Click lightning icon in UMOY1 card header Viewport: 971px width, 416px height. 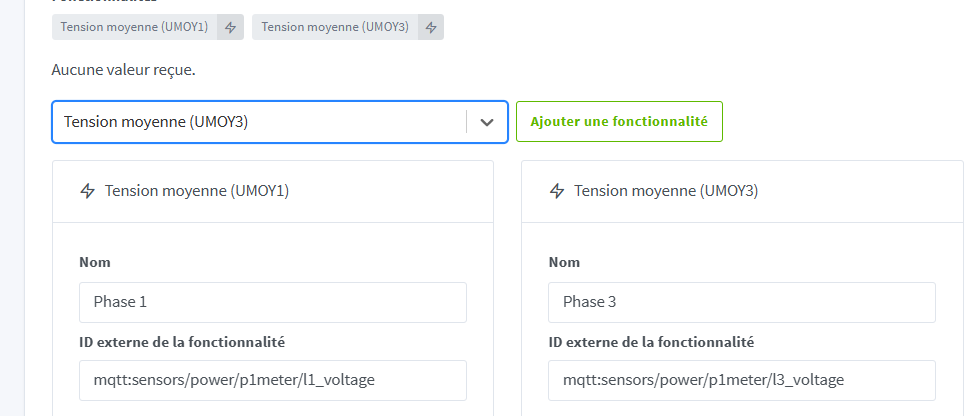point(87,191)
